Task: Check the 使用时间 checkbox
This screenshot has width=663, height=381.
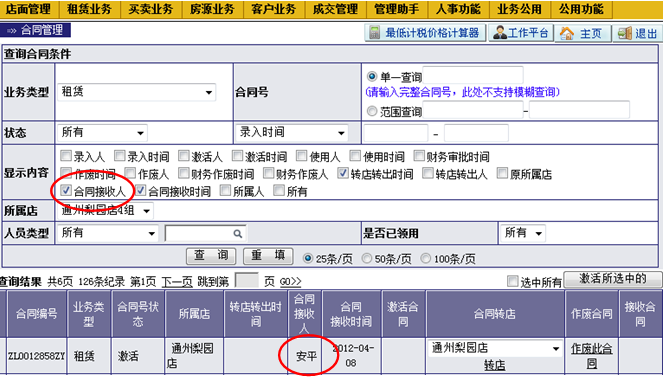Action: (x=356, y=156)
